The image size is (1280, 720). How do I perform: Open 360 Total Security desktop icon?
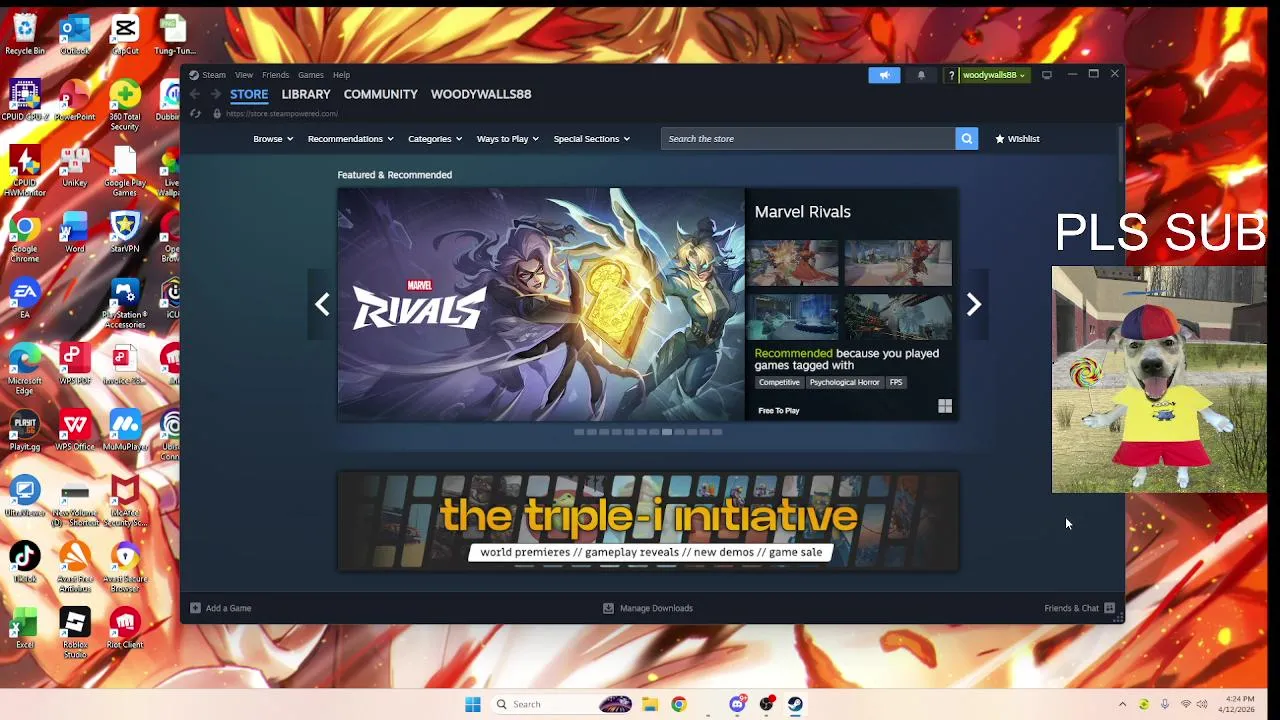(x=125, y=106)
